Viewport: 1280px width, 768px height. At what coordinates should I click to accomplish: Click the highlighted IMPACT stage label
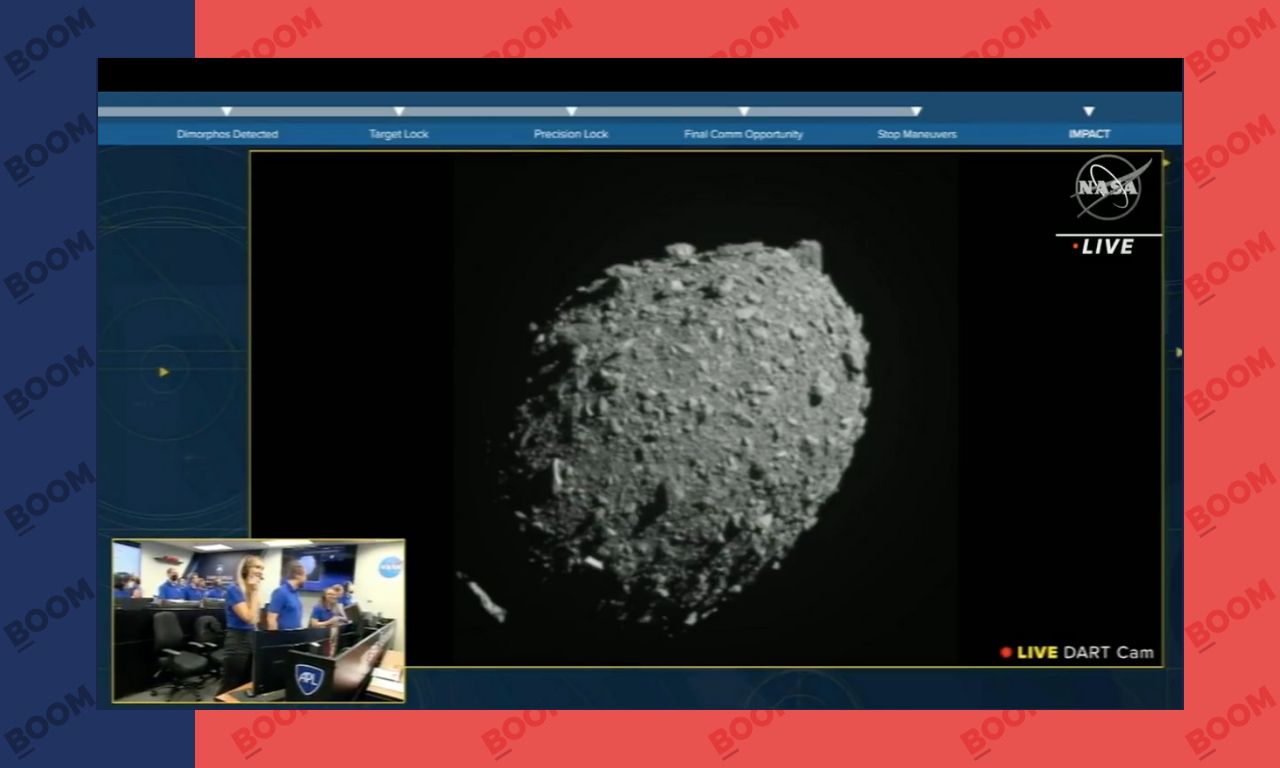pyautogui.click(x=1089, y=134)
